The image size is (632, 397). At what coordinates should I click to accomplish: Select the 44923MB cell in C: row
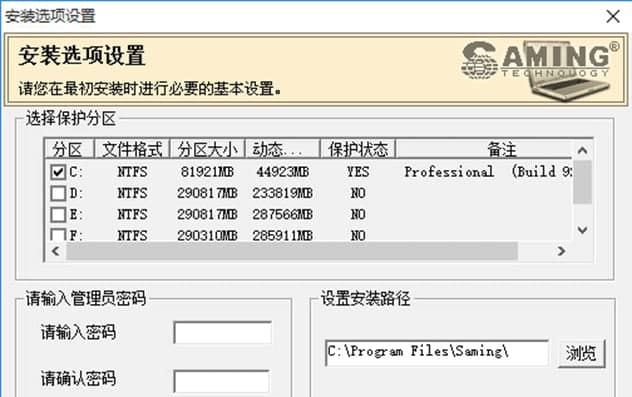pos(283,172)
